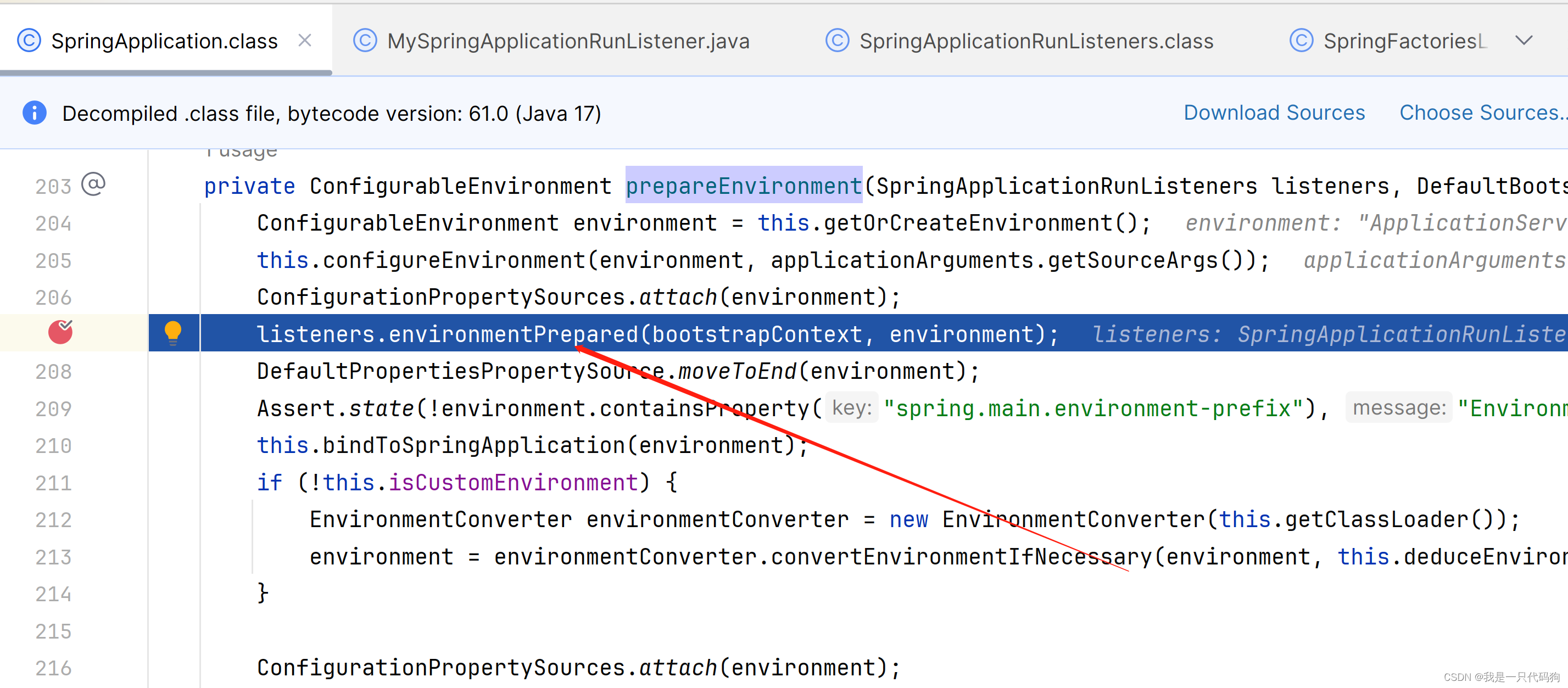Click the class icon beside SpringFactoriesL tab

click(1302, 40)
